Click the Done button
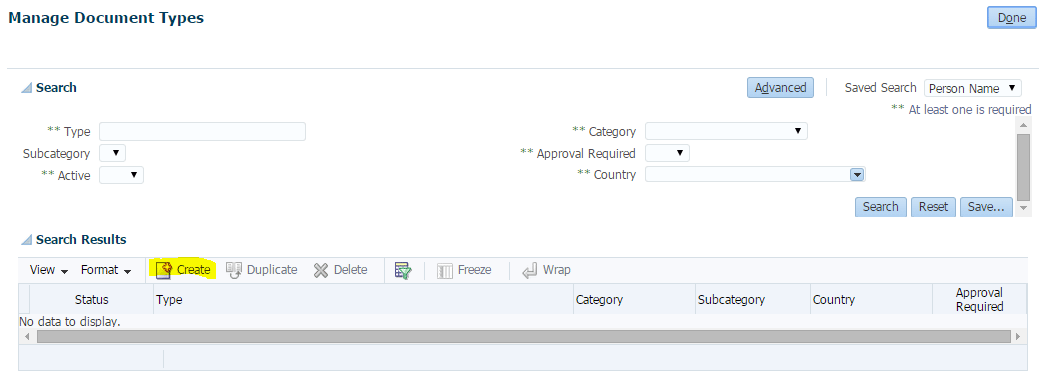1042x376 pixels. 1011,18
